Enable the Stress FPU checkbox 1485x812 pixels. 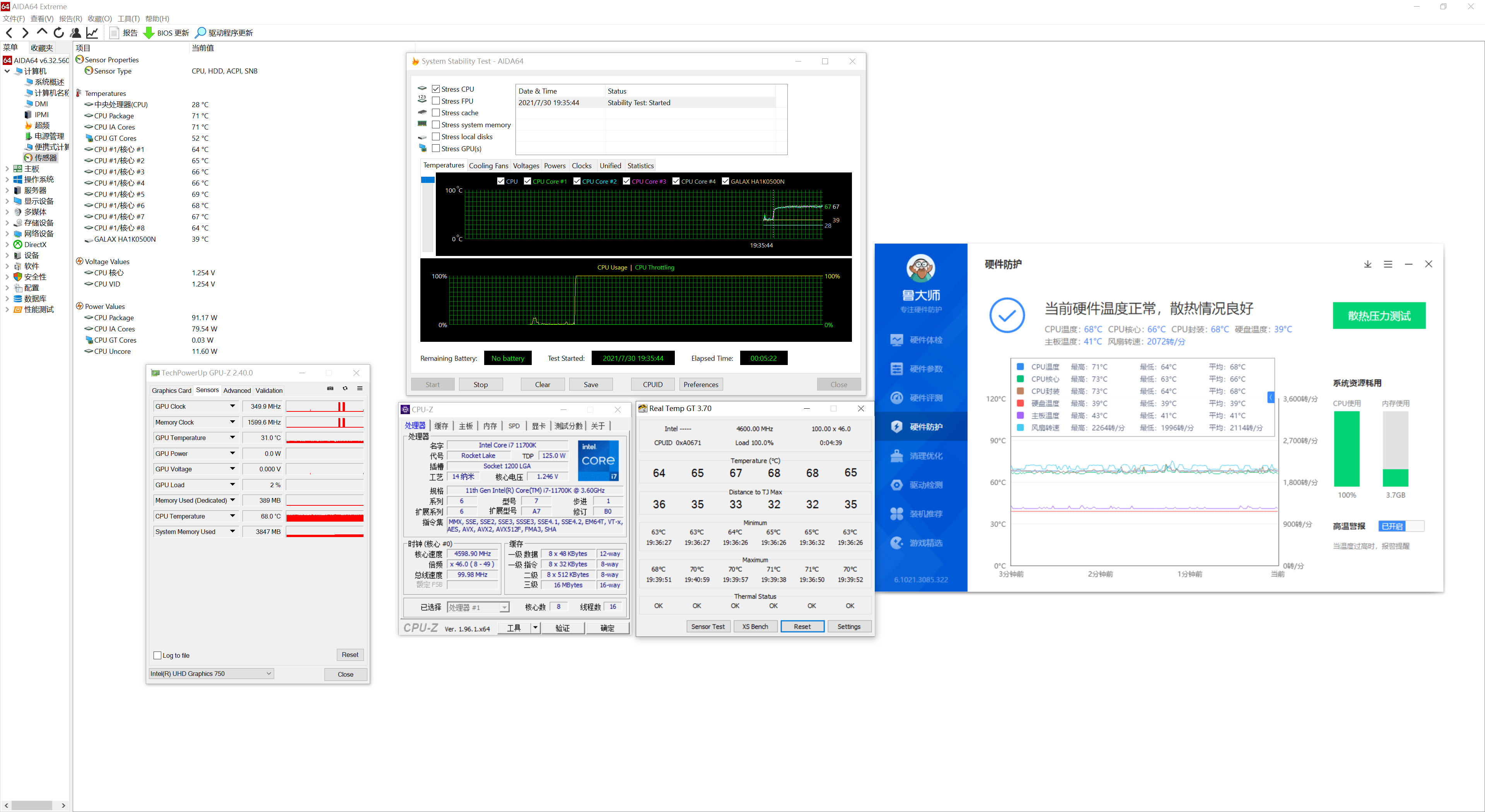(436, 101)
